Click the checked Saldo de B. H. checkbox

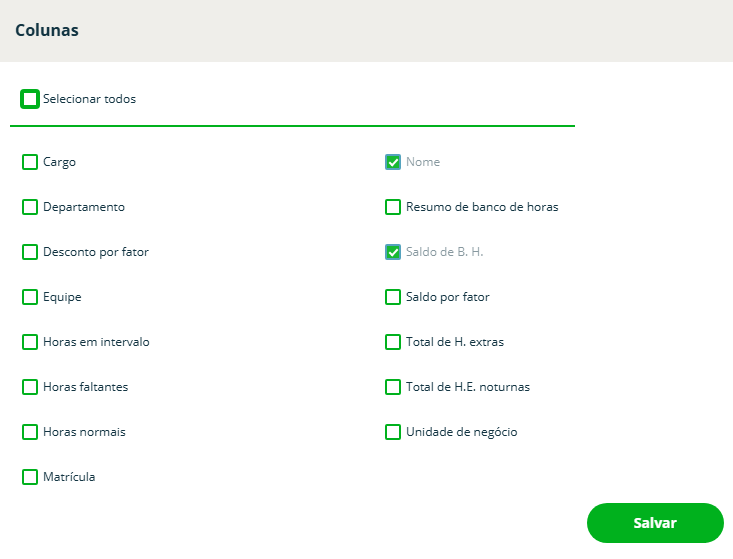coord(393,252)
